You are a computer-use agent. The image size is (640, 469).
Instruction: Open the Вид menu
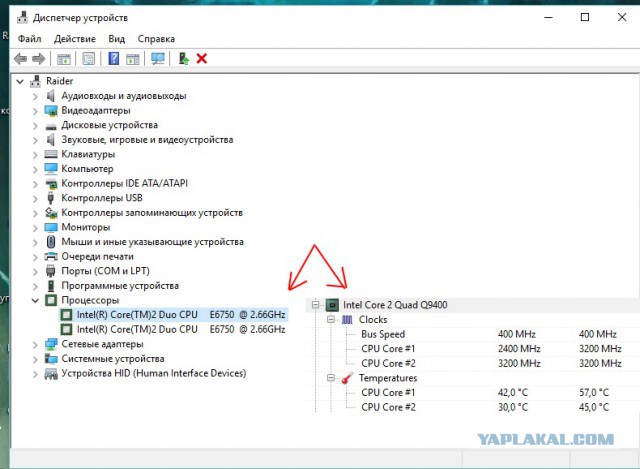pos(116,39)
